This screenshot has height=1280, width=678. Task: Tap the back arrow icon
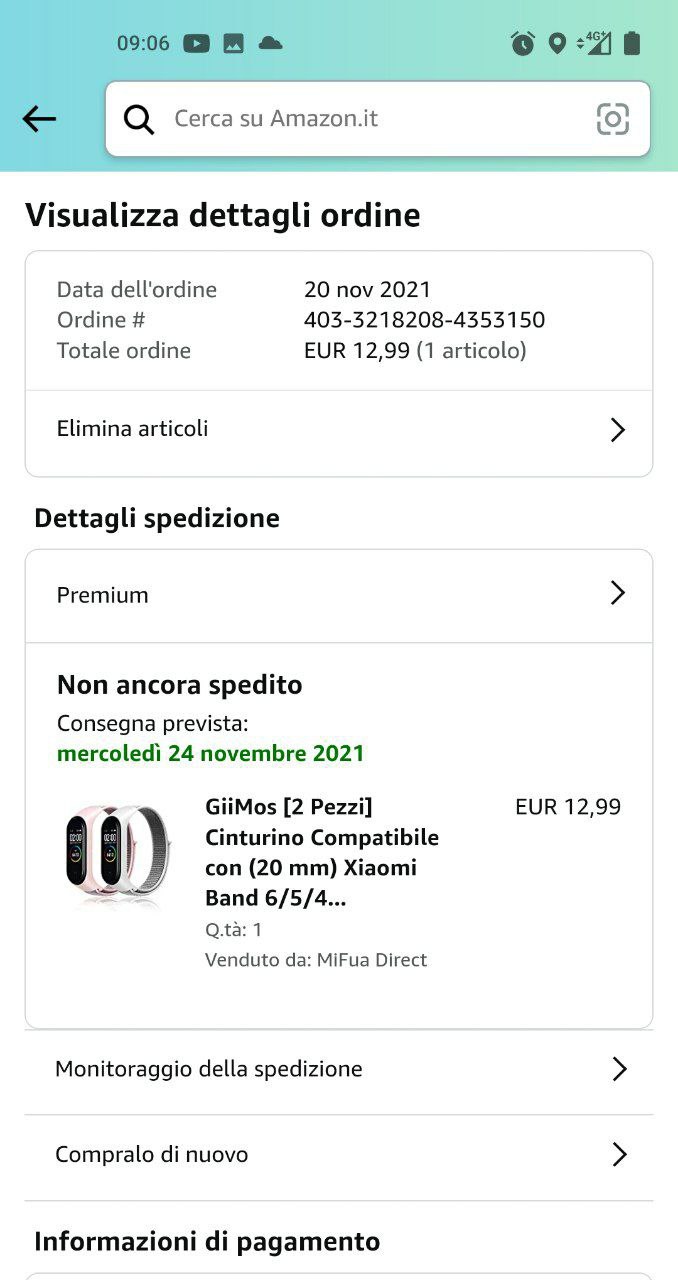click(x=39, y=119)
